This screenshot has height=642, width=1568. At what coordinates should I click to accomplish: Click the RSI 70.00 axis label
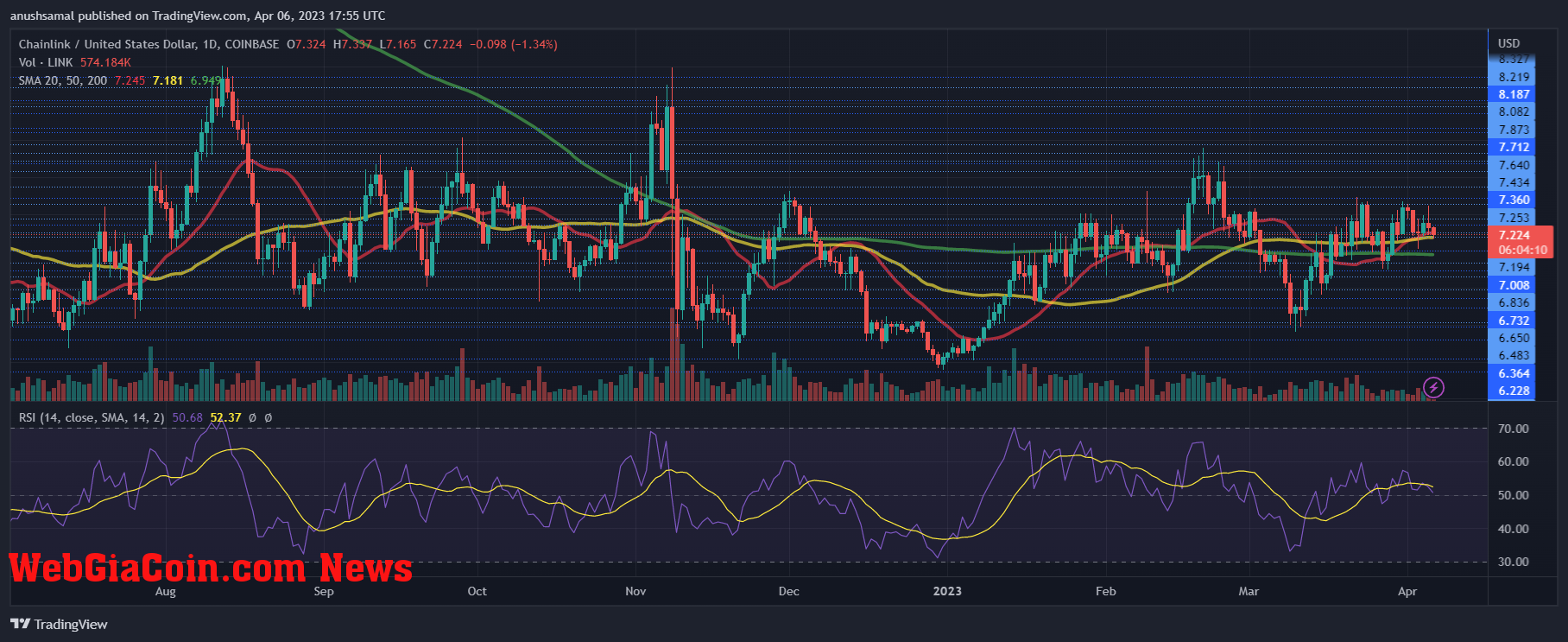(1513, 429)
